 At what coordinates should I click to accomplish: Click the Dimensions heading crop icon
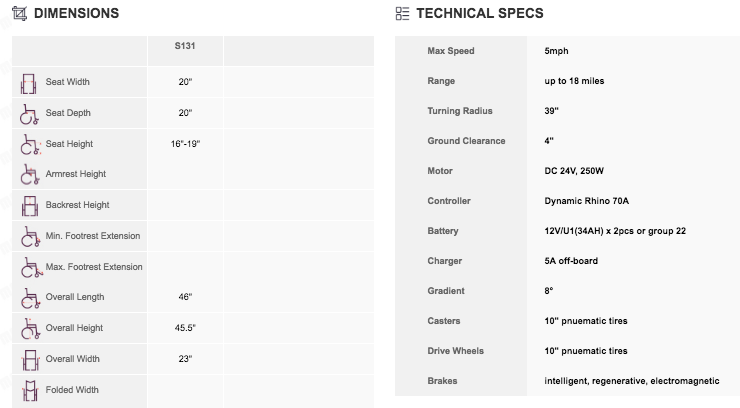pyautogui.click(x=19, y=13)
